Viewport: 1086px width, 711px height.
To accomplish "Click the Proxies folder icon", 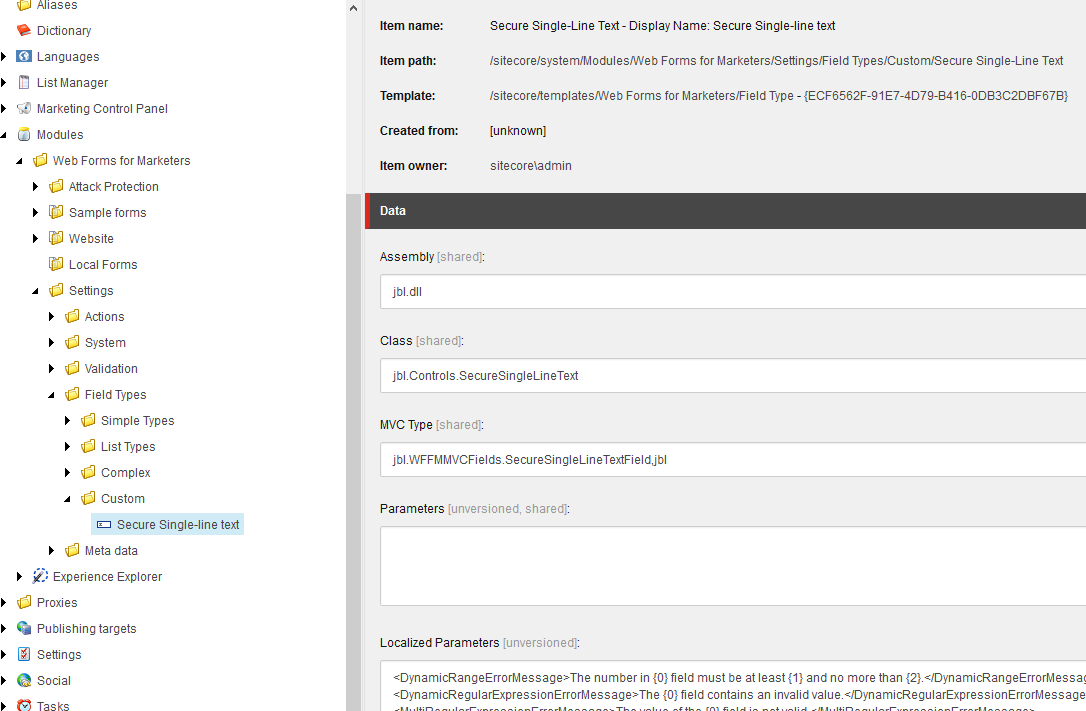I will [24, 602].
